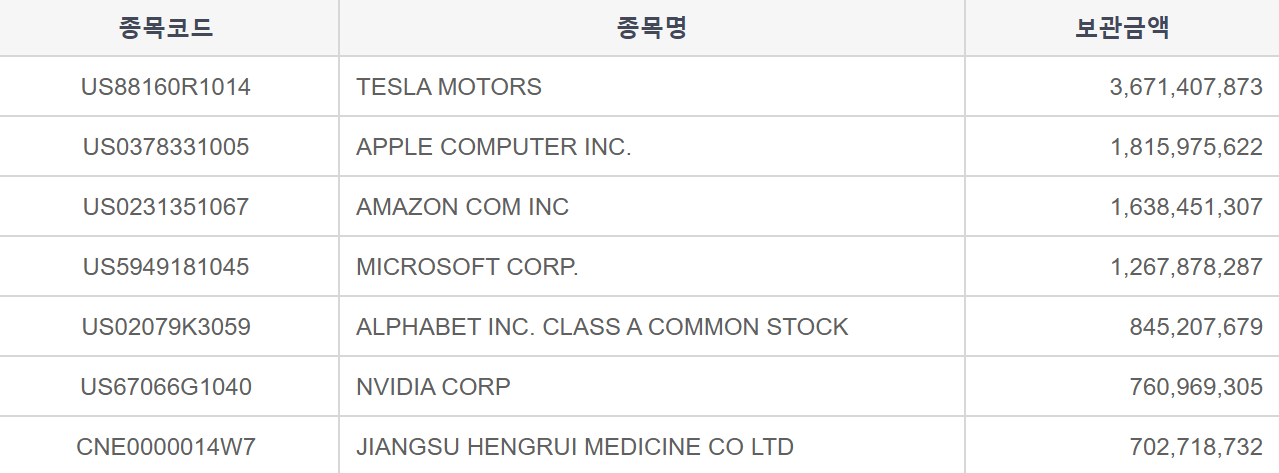This screenshot has height=473, width=1279.
Task: Click stock code US0378331005
Action: [x=166, y=147]
